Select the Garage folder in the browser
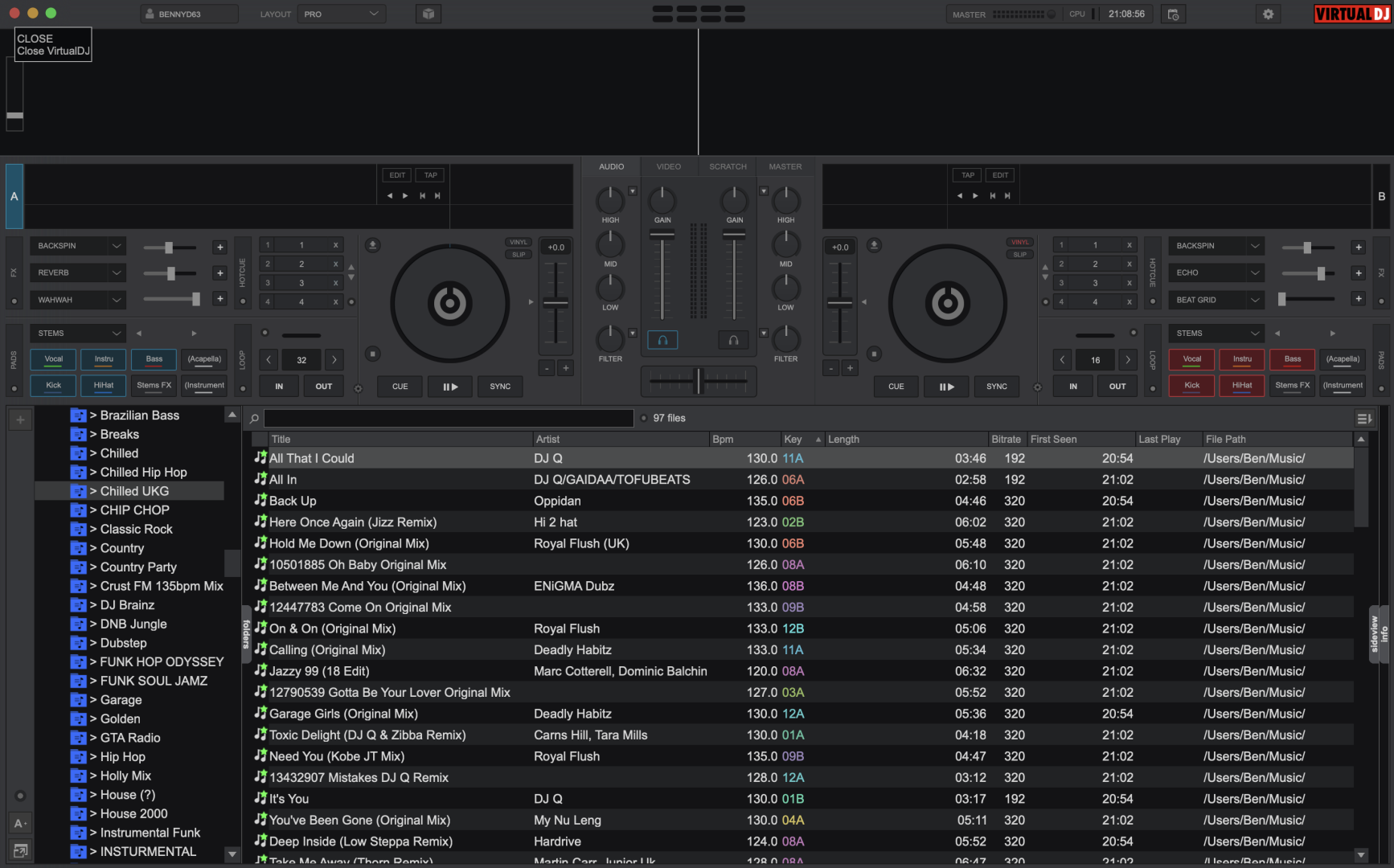The image size is (1394, 868). pos(121,700)
